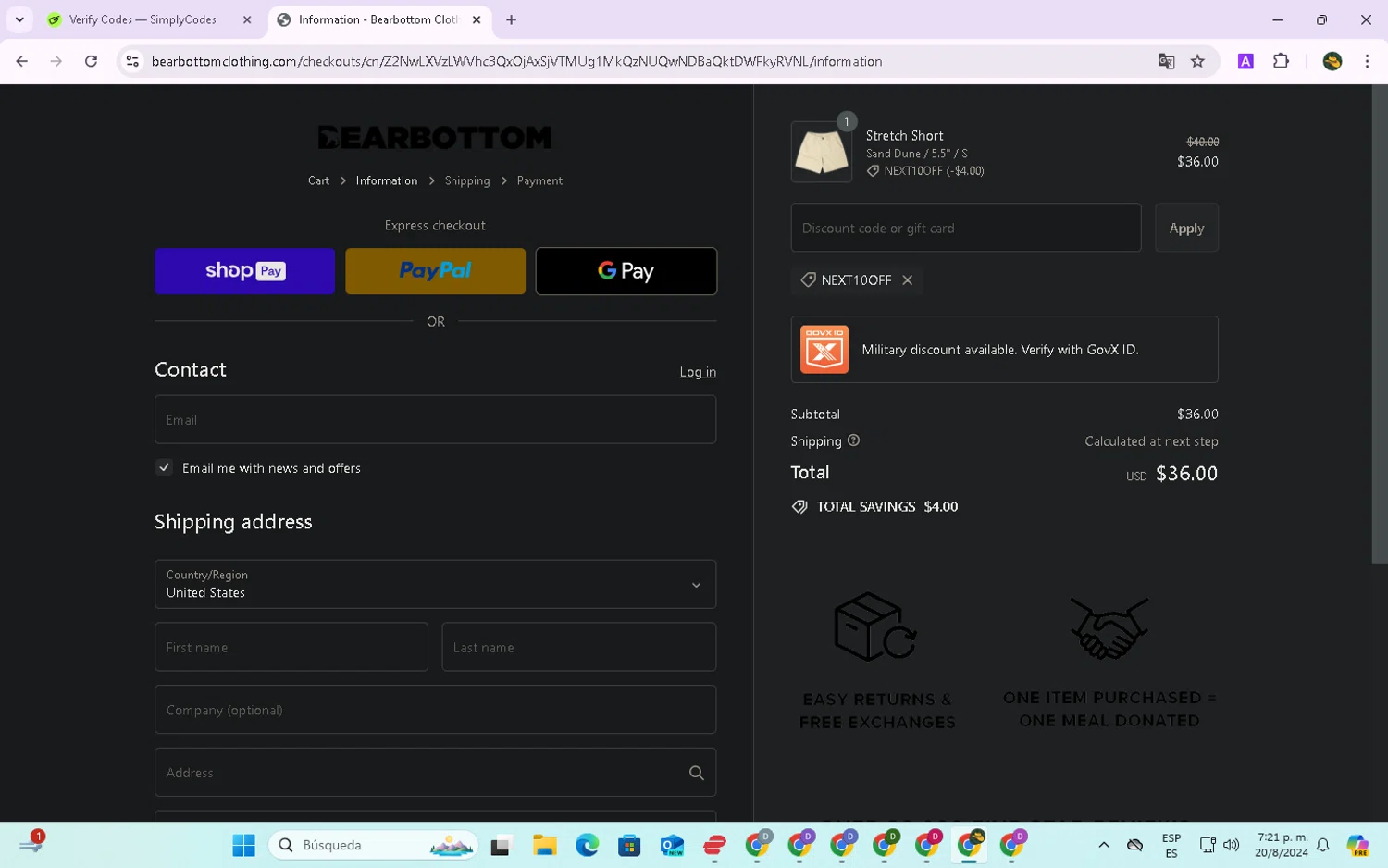Focus the First name field
Viewport: 1388px width, 868px height.
pyautogui.click(x=291, y=647)
